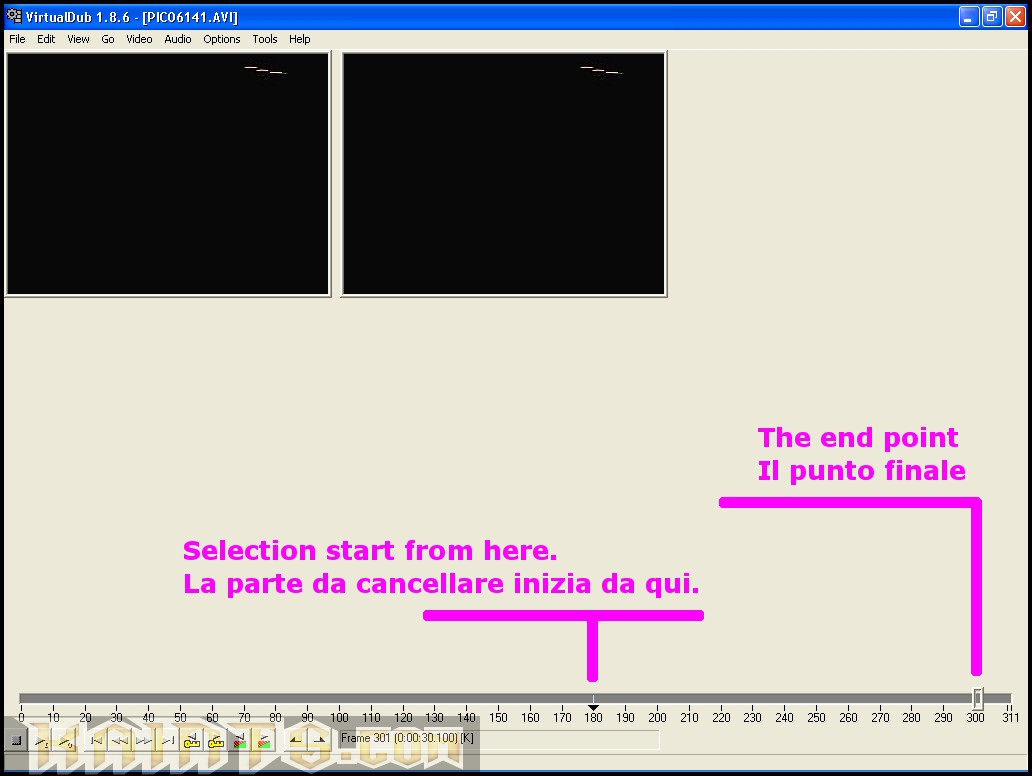The width and height of the screenshot is (1032, 776).
Task: Click the Stop playback button
Action: pyautogui.click(x=16, y=740)
